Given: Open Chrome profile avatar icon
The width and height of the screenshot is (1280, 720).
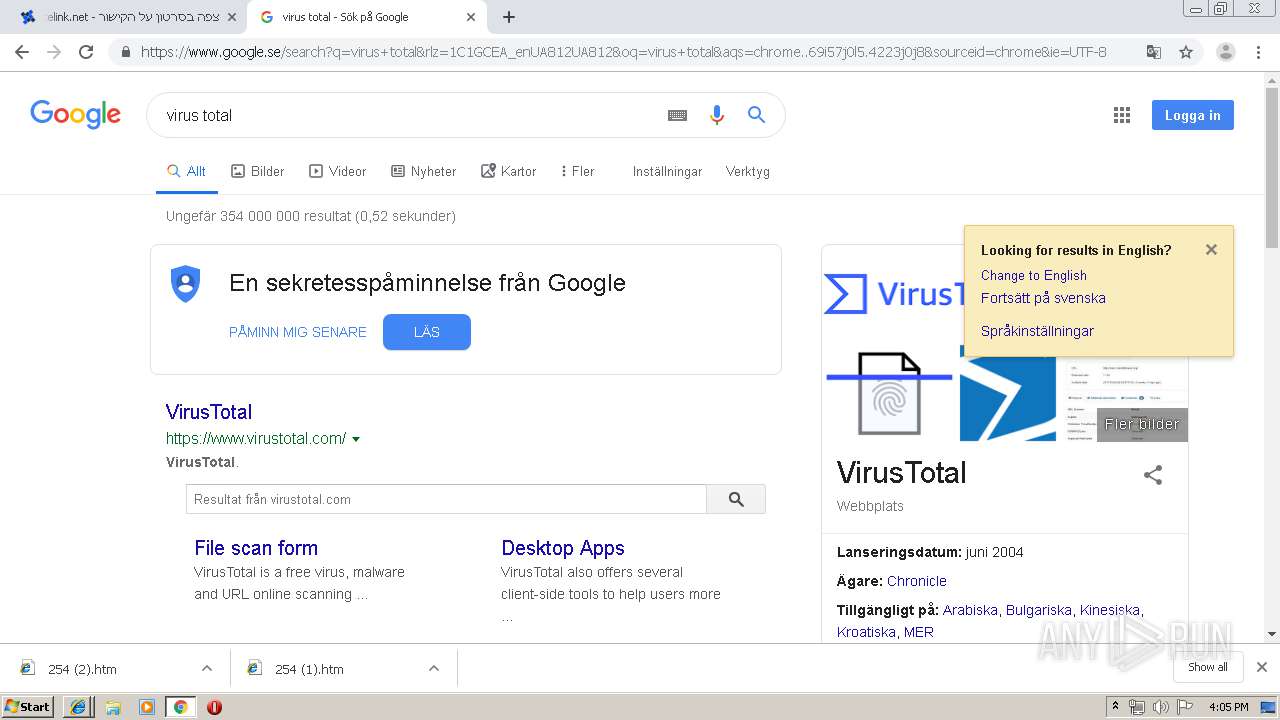Looking at the screenshot, I should 1226,52.
